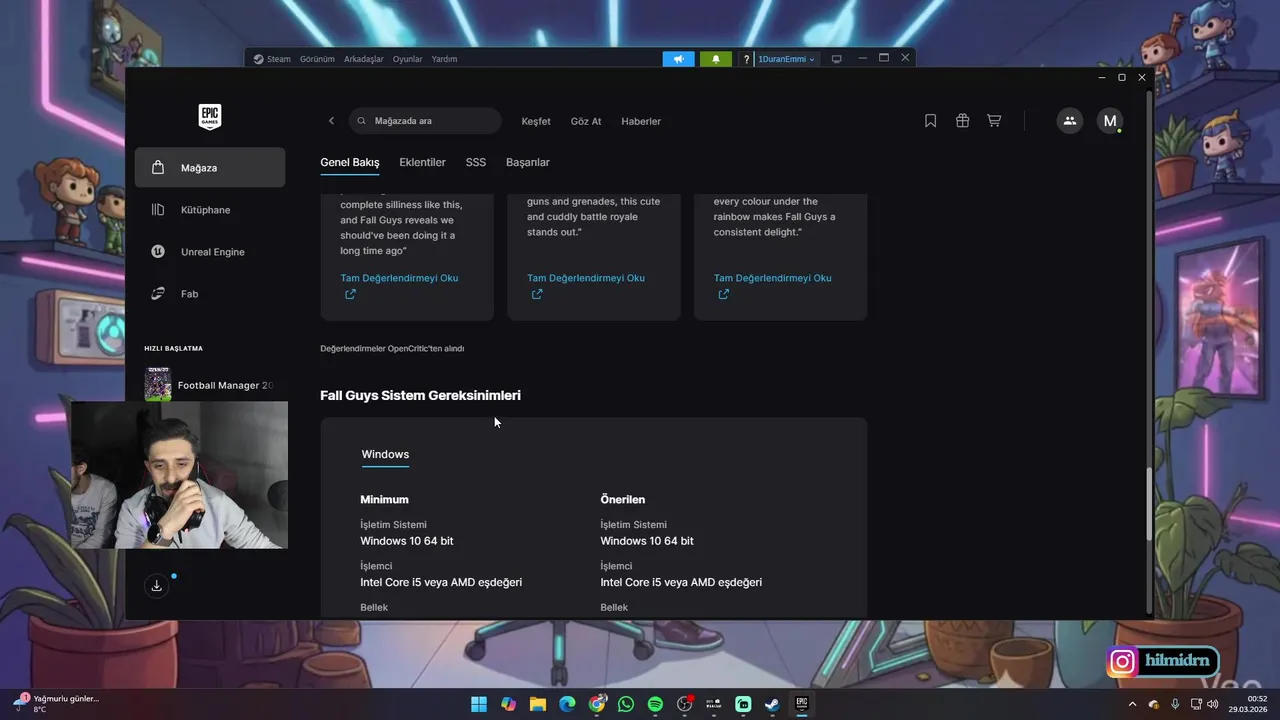This screenshot has height=720, width=1280.
Task: Open the wishlist bookmark icon
Action: [931, 121]
